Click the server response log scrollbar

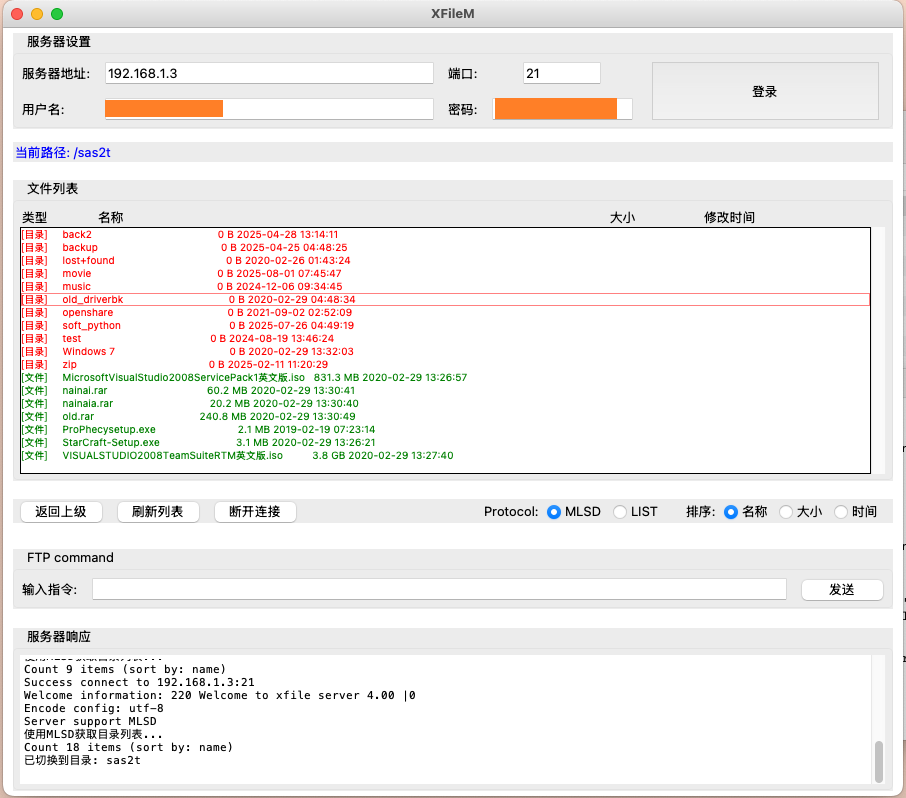(879, 761)
